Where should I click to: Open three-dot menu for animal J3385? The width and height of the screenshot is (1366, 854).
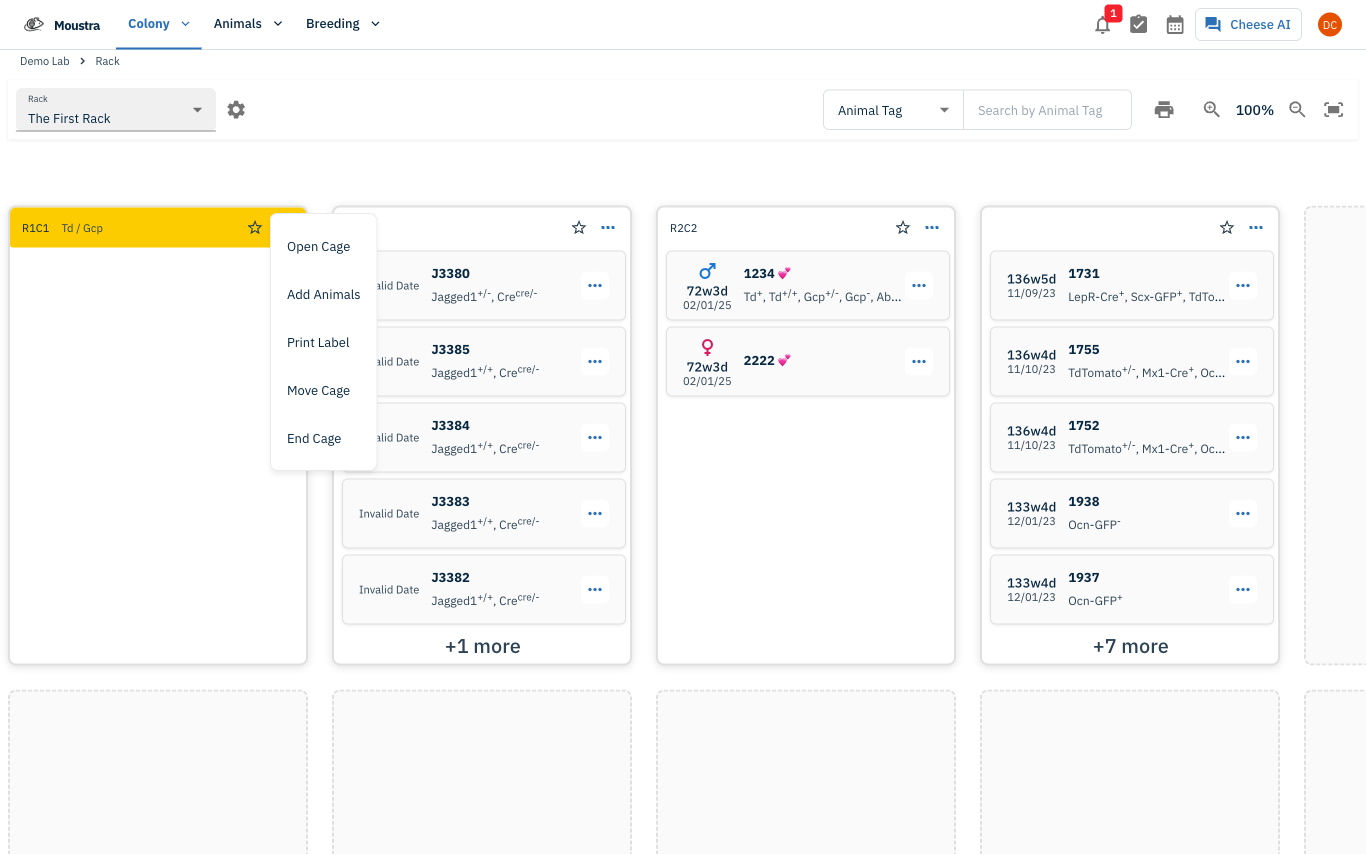[595, 362]
